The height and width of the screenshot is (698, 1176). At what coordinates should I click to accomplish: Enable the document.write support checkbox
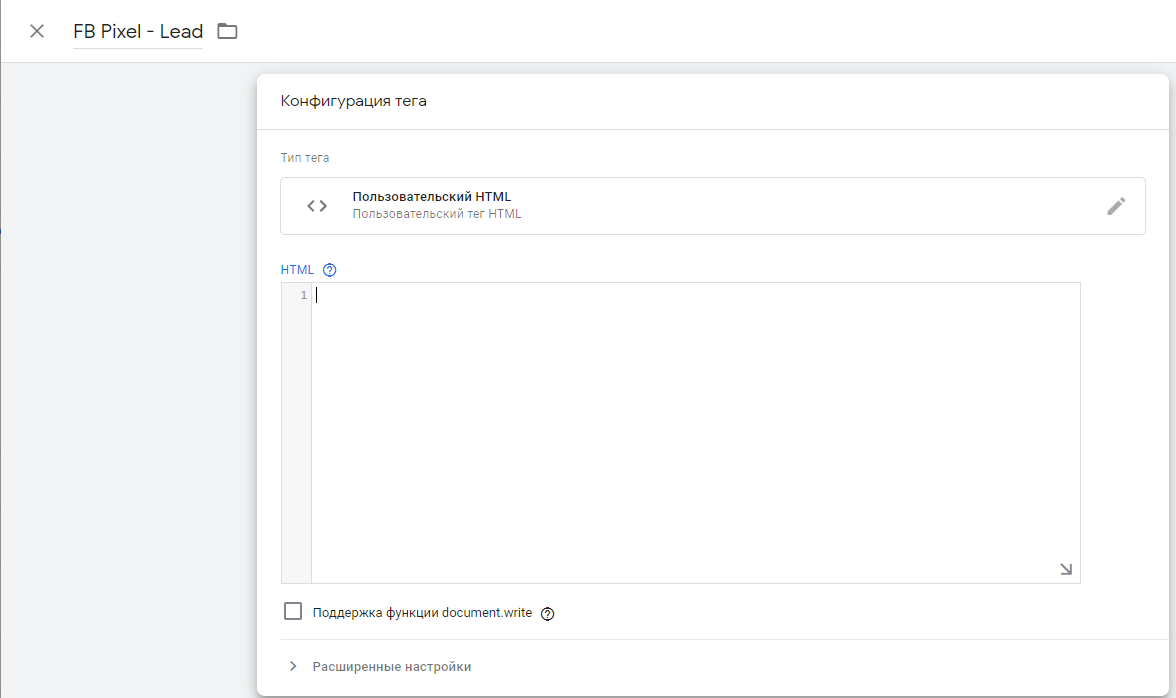click(x=293, y=612)
